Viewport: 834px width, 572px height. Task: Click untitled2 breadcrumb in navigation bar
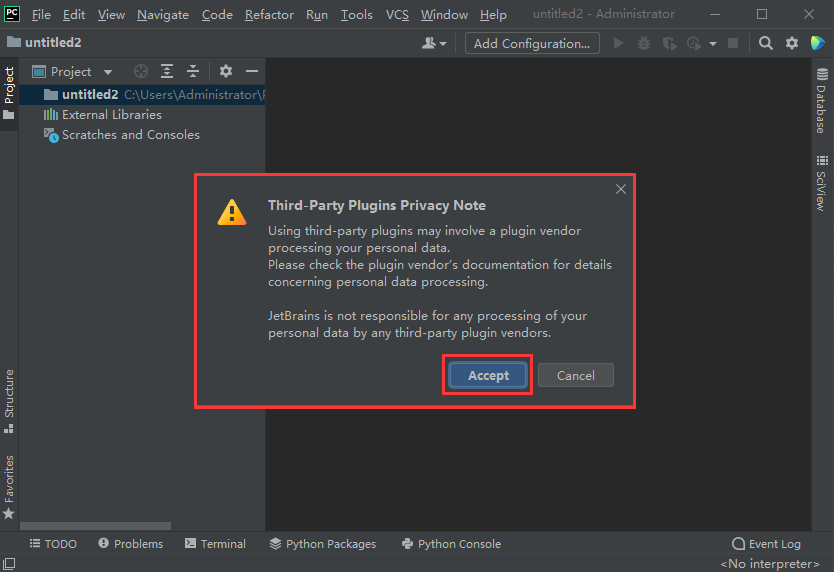coord(44,43)
